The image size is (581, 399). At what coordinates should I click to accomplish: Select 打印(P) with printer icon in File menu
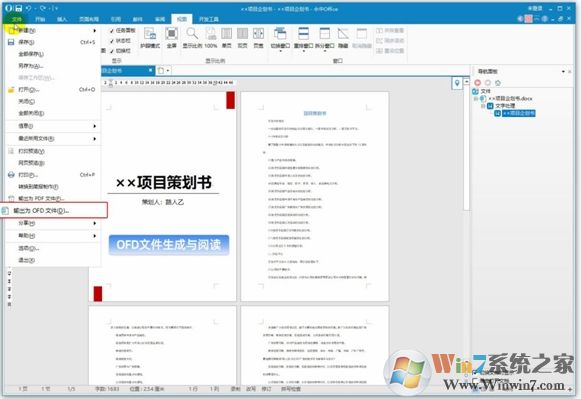(52, 174)
